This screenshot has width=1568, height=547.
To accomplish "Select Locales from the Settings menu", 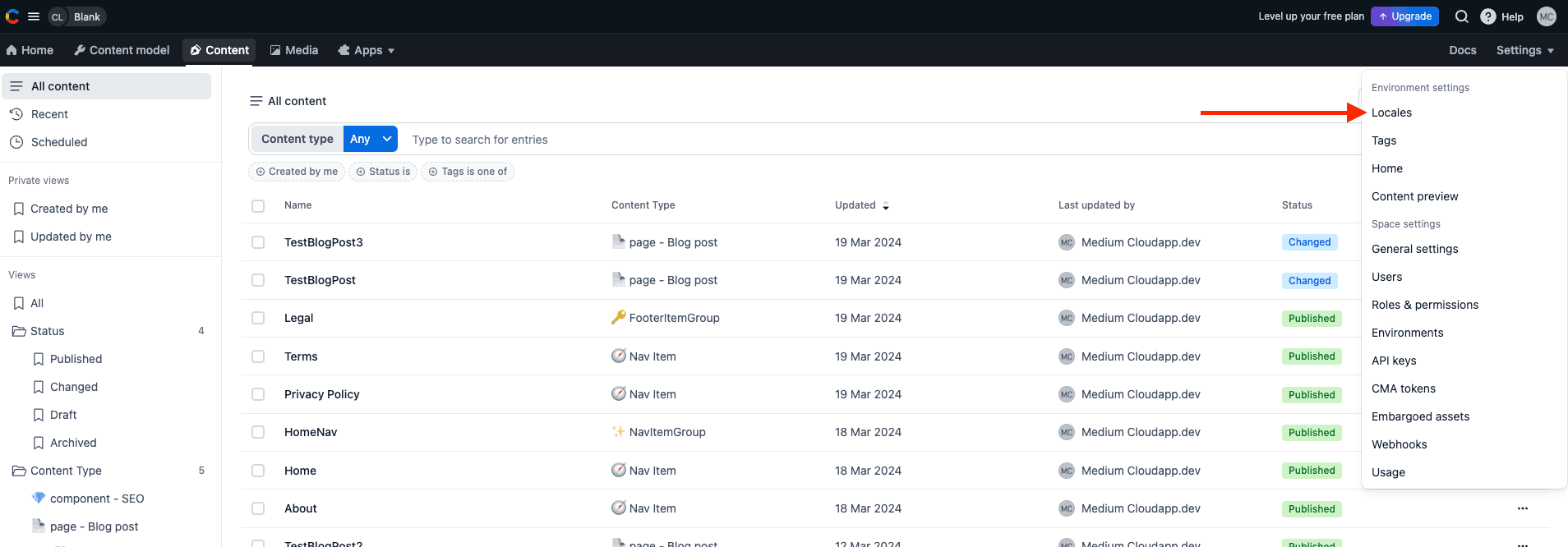I will [x=1391, y=113].
